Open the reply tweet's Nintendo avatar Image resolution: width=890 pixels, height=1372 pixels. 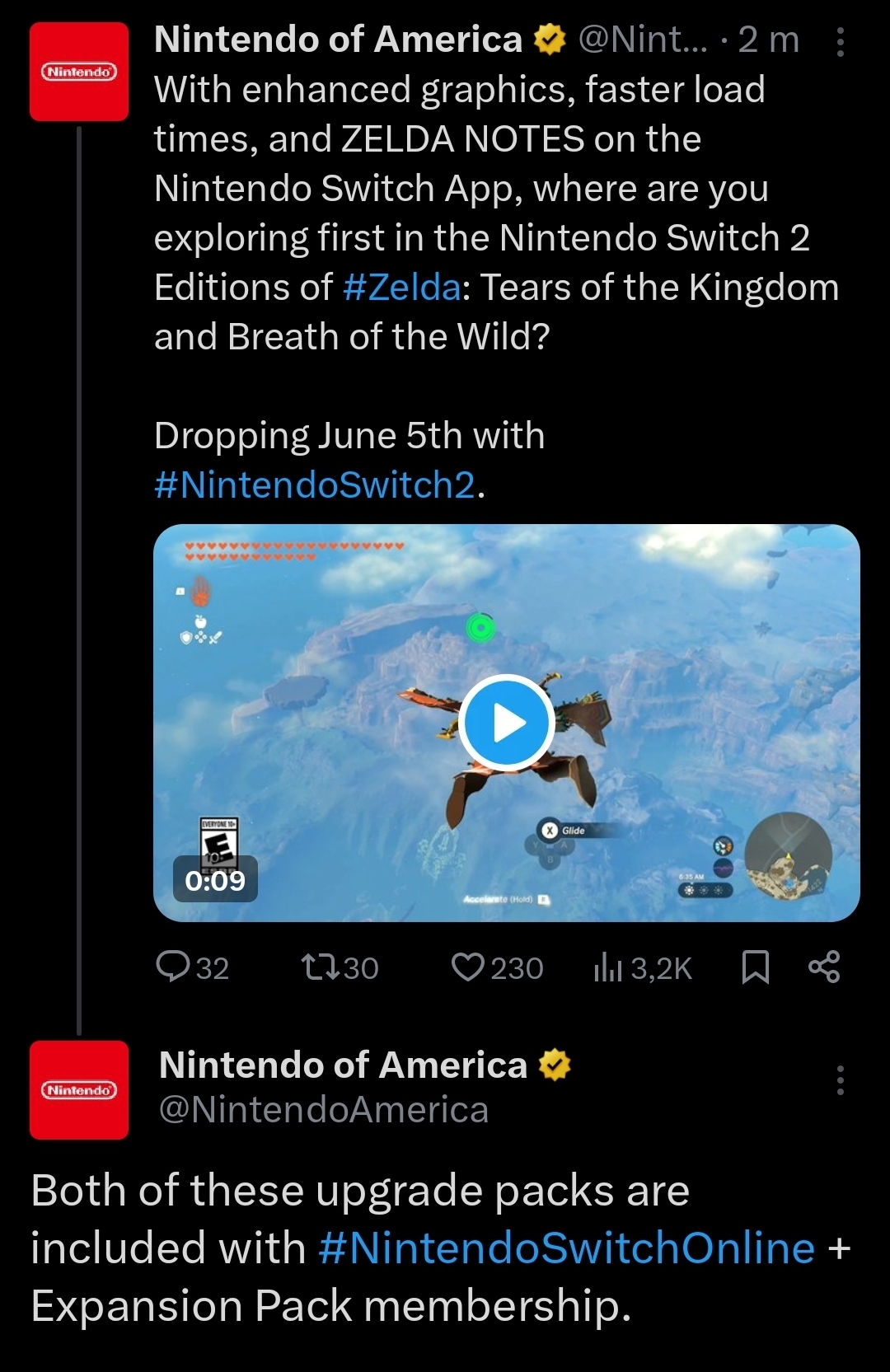[x=79, y=1089]
